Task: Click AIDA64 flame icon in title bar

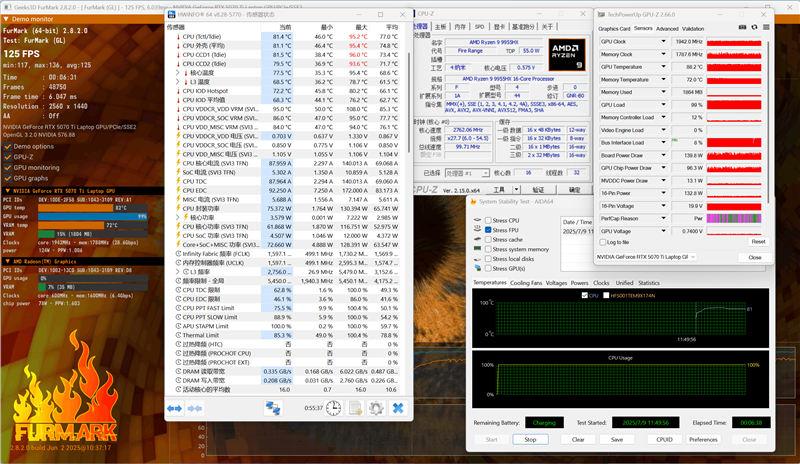Action: [473, 202]
